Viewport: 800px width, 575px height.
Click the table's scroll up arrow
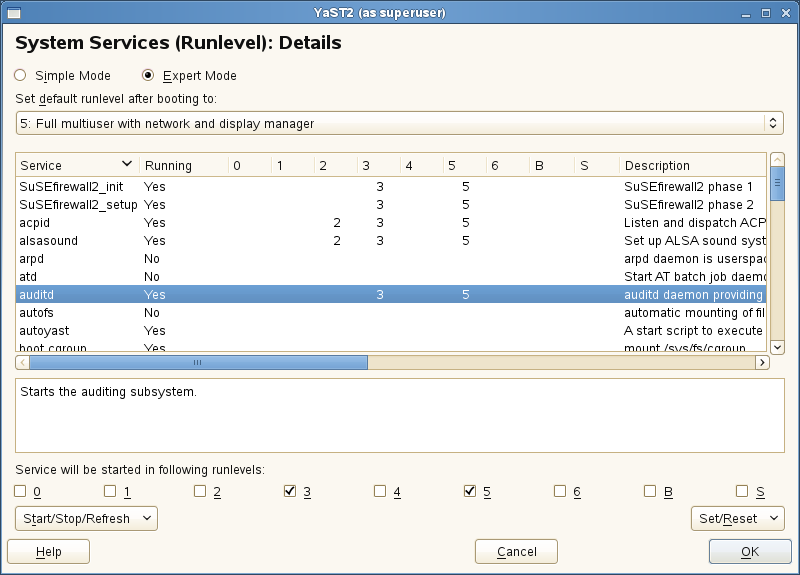(x=777, y=160)
